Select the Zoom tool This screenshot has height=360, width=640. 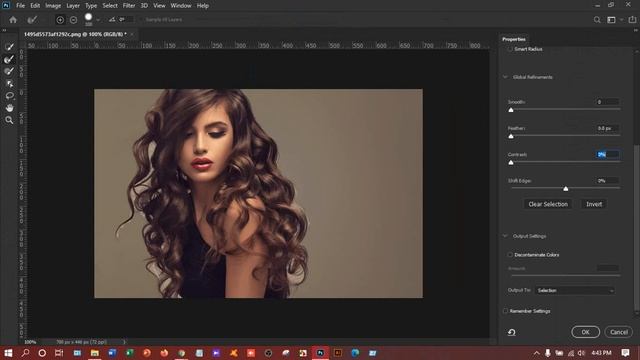tap(9, 120)
